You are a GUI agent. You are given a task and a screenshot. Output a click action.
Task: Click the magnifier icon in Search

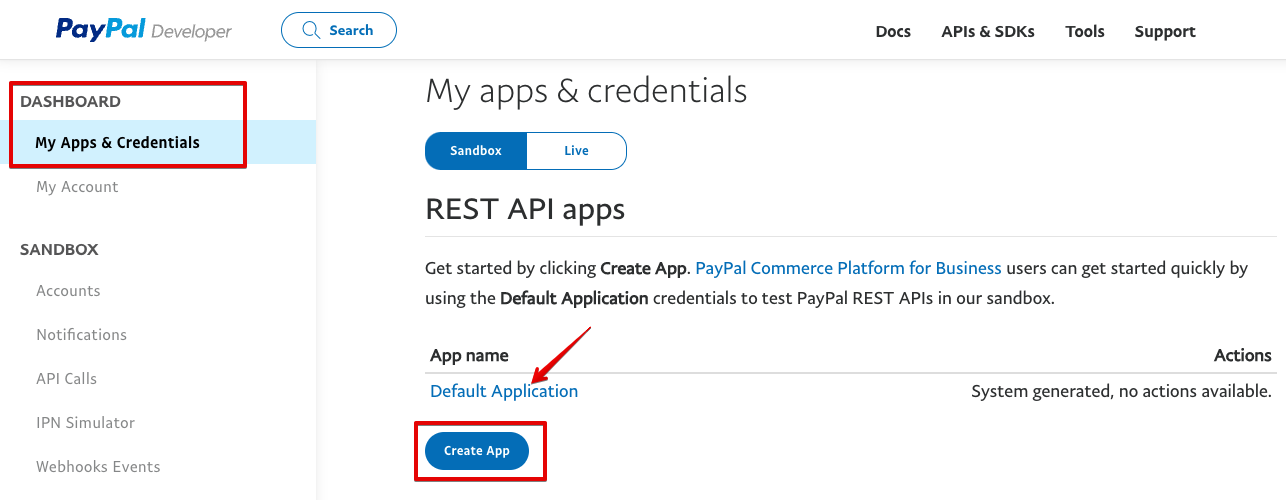click(x=311, y=30)
